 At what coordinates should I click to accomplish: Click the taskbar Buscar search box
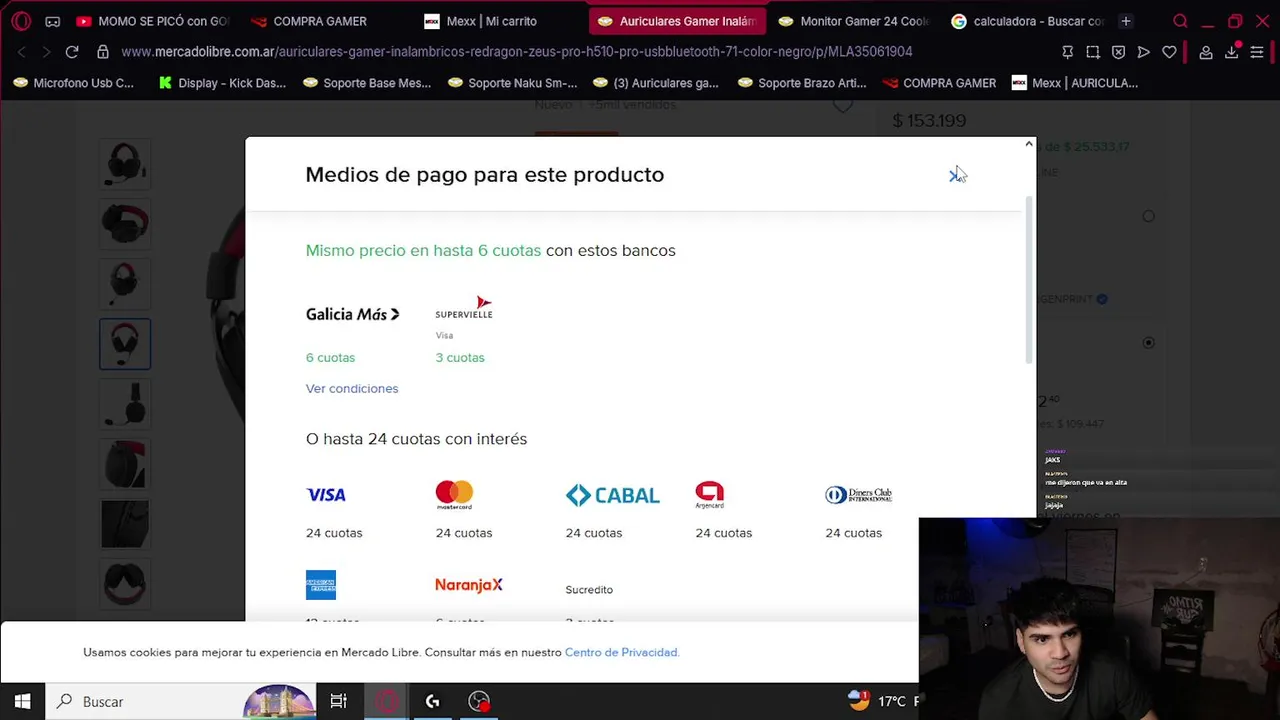click(x=180, y=702)
